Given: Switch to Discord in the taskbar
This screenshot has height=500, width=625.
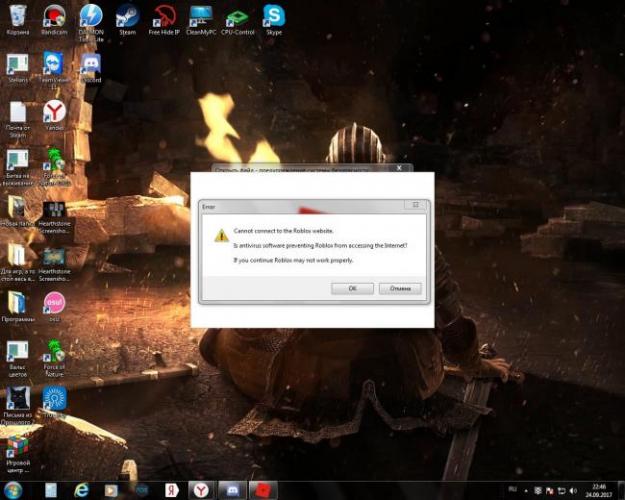Looking at the screenshot, I should (x=232, y=490).
